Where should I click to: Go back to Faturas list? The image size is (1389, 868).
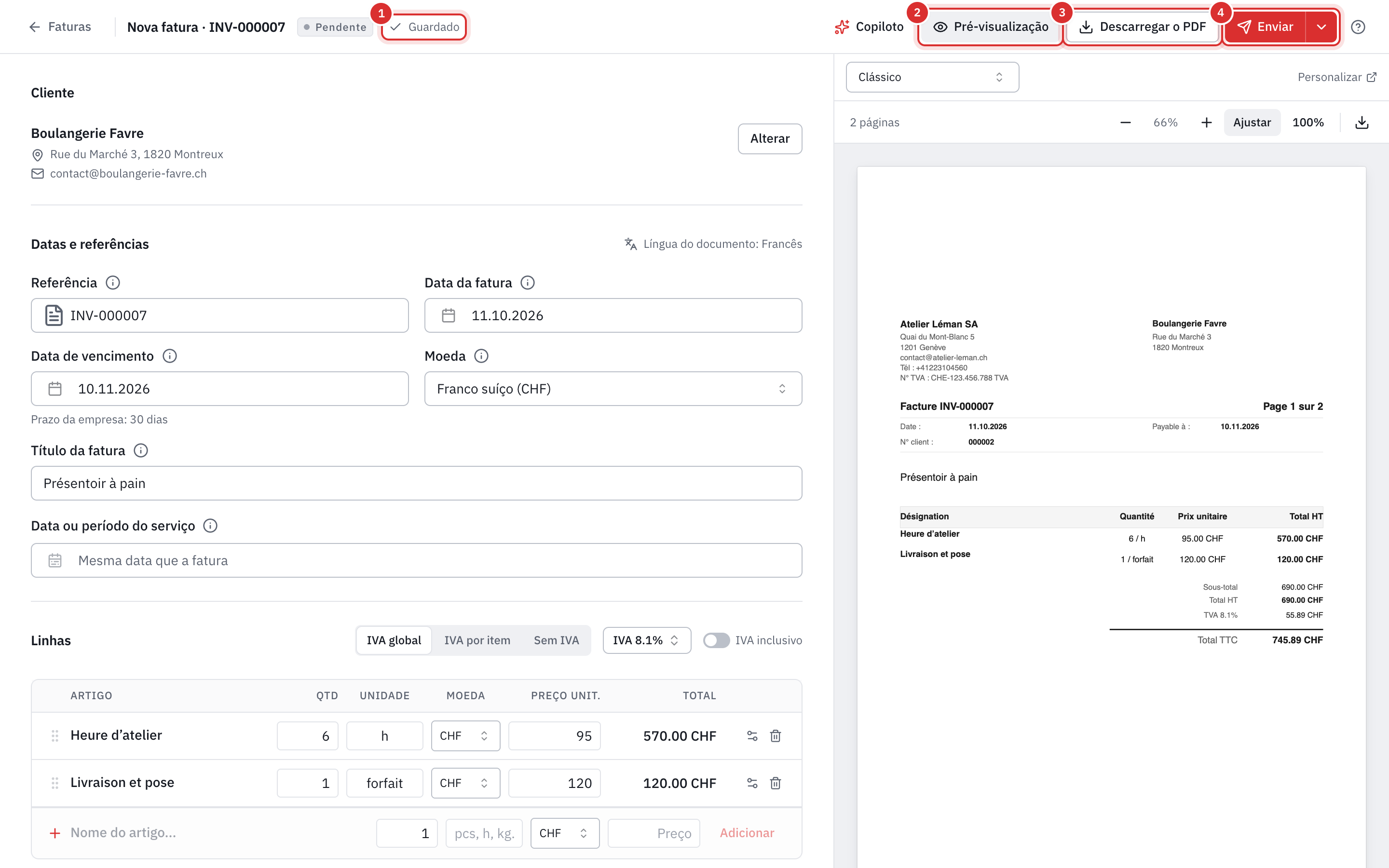pyautogui.click(x=60, y=27)
